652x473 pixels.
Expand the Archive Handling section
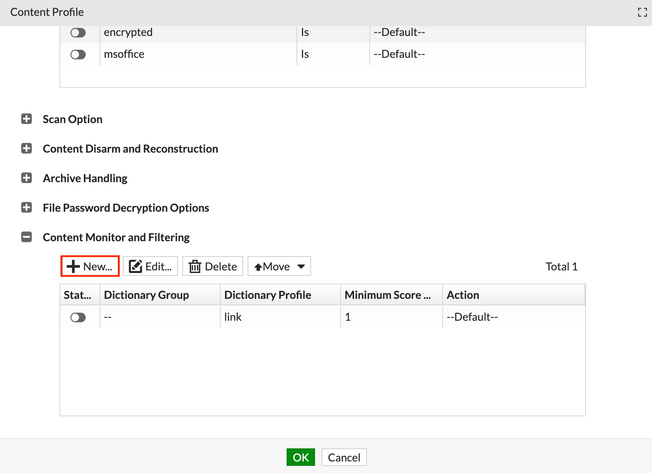click(27, 178)
